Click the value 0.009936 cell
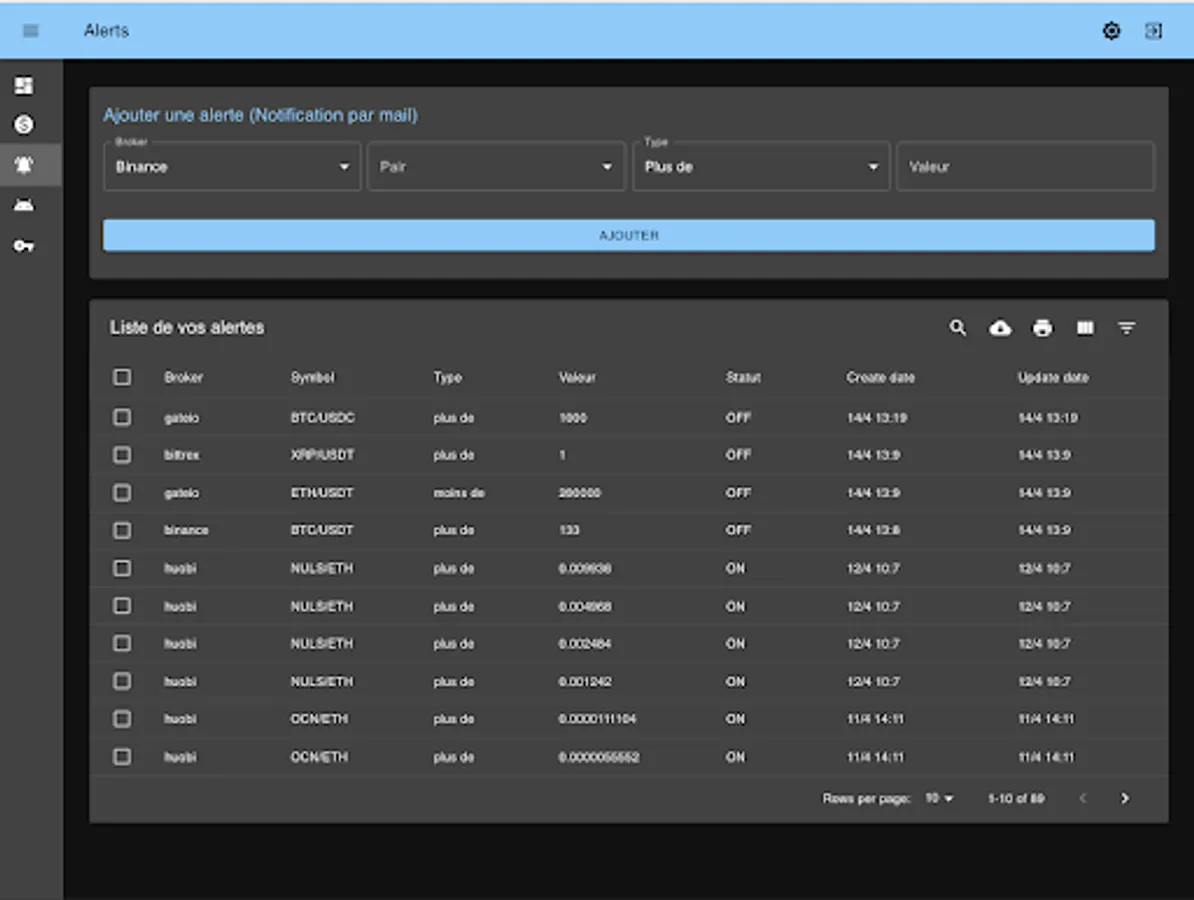1194x900 pixels. coord(585,568)
